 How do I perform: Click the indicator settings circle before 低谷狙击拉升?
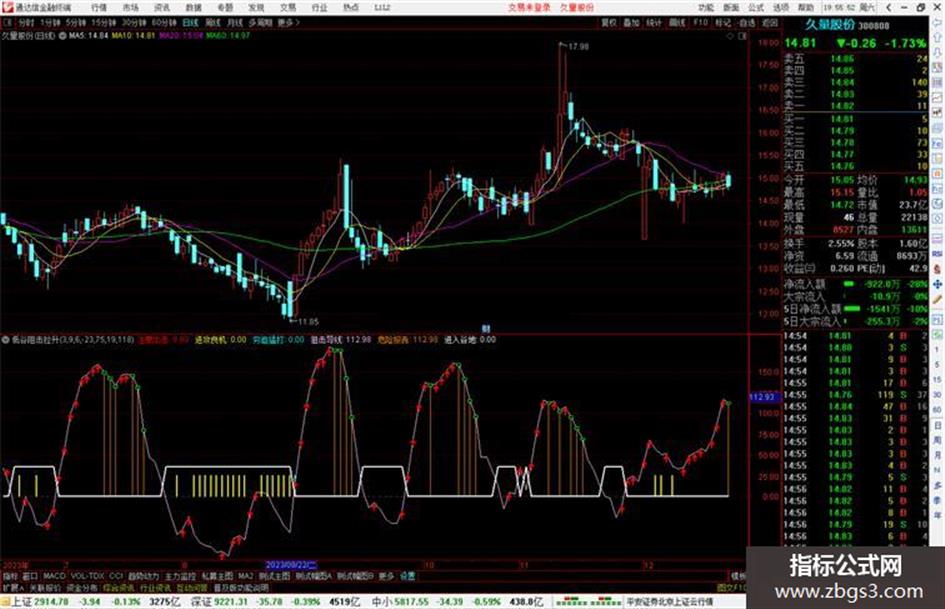(x=5, y=340)
